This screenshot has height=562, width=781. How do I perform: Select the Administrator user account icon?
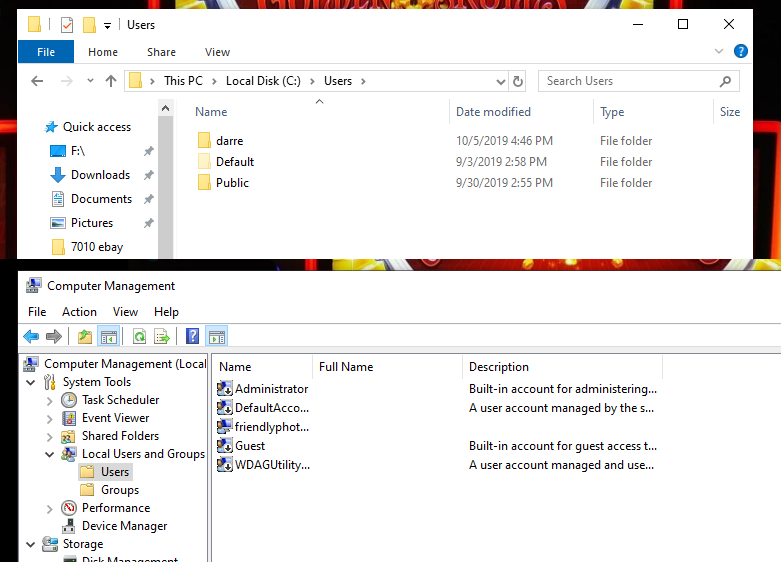(x=225, y=389)
